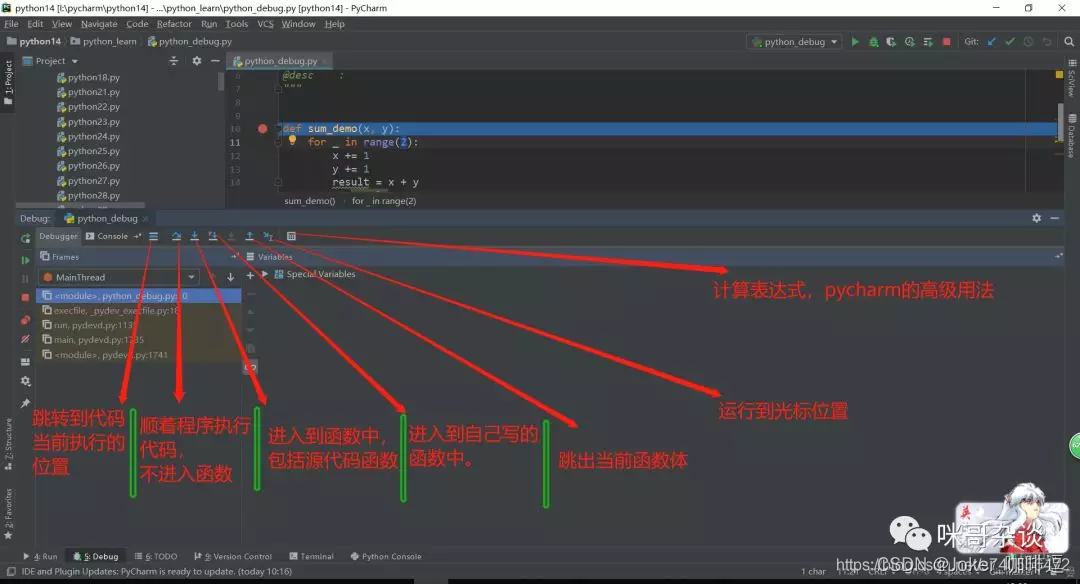Toggle Mute Breakpoints in debug sidebar

pos(24,338)
